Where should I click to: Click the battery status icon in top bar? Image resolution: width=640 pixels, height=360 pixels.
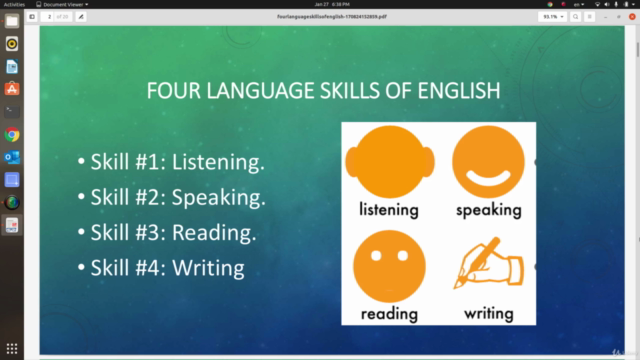tap(626, 4)
